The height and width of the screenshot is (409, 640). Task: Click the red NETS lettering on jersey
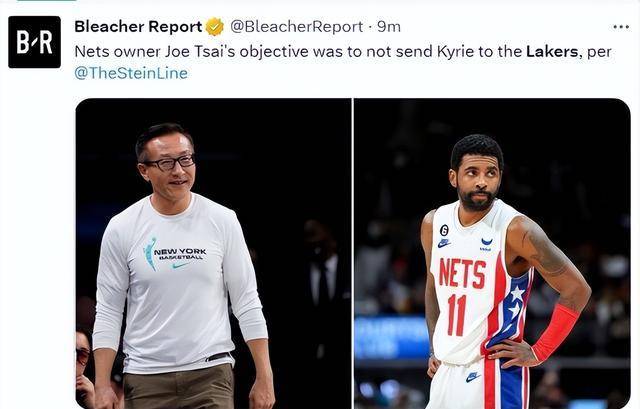tap(462, 273)
